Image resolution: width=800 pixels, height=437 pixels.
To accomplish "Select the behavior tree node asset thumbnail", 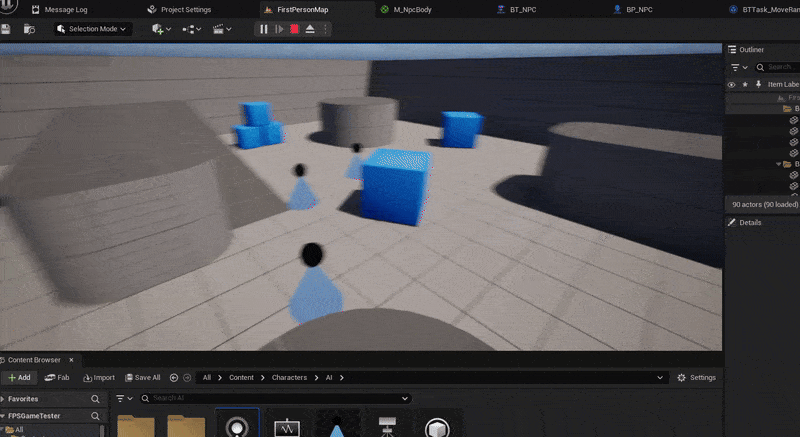I will click(387, 424).
